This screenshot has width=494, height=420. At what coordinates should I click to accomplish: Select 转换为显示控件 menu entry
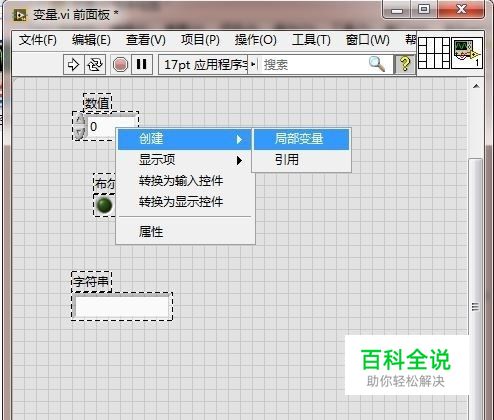pos(184,202)
